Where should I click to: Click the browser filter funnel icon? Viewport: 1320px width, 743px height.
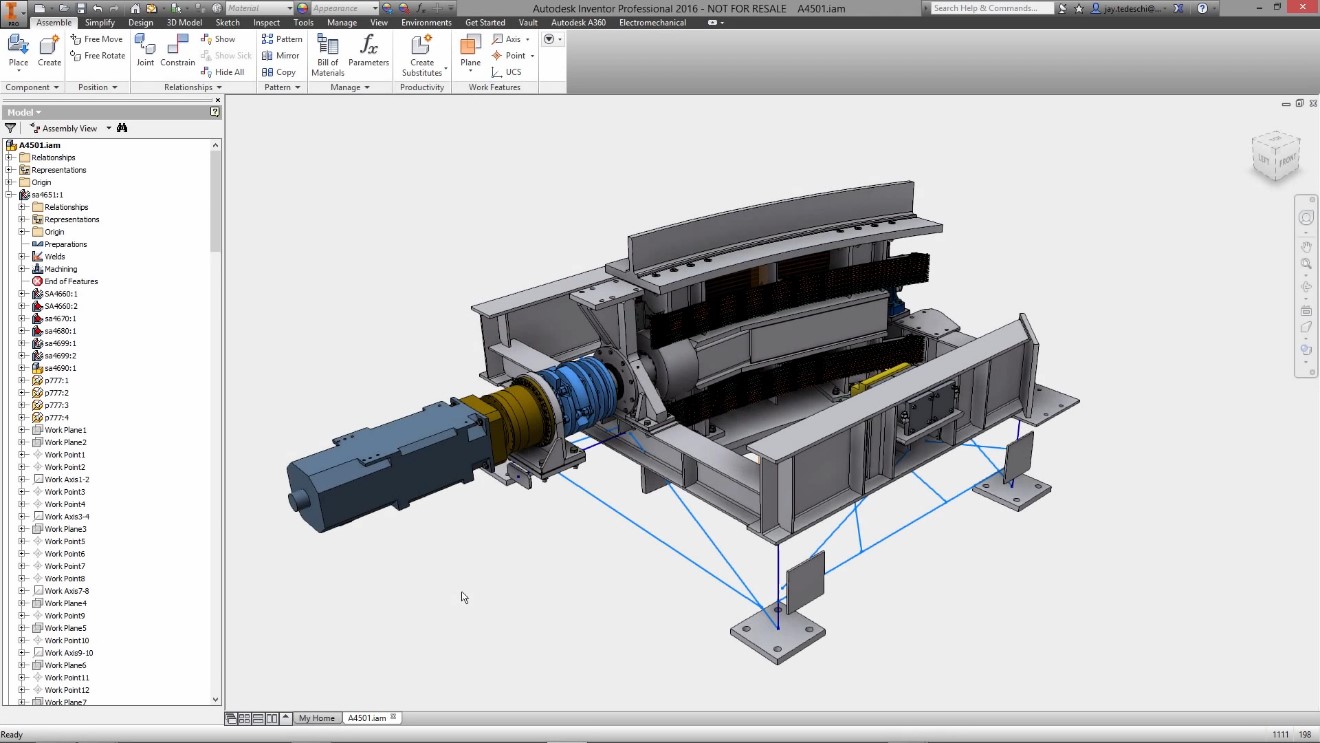click(x=11, y=128)
